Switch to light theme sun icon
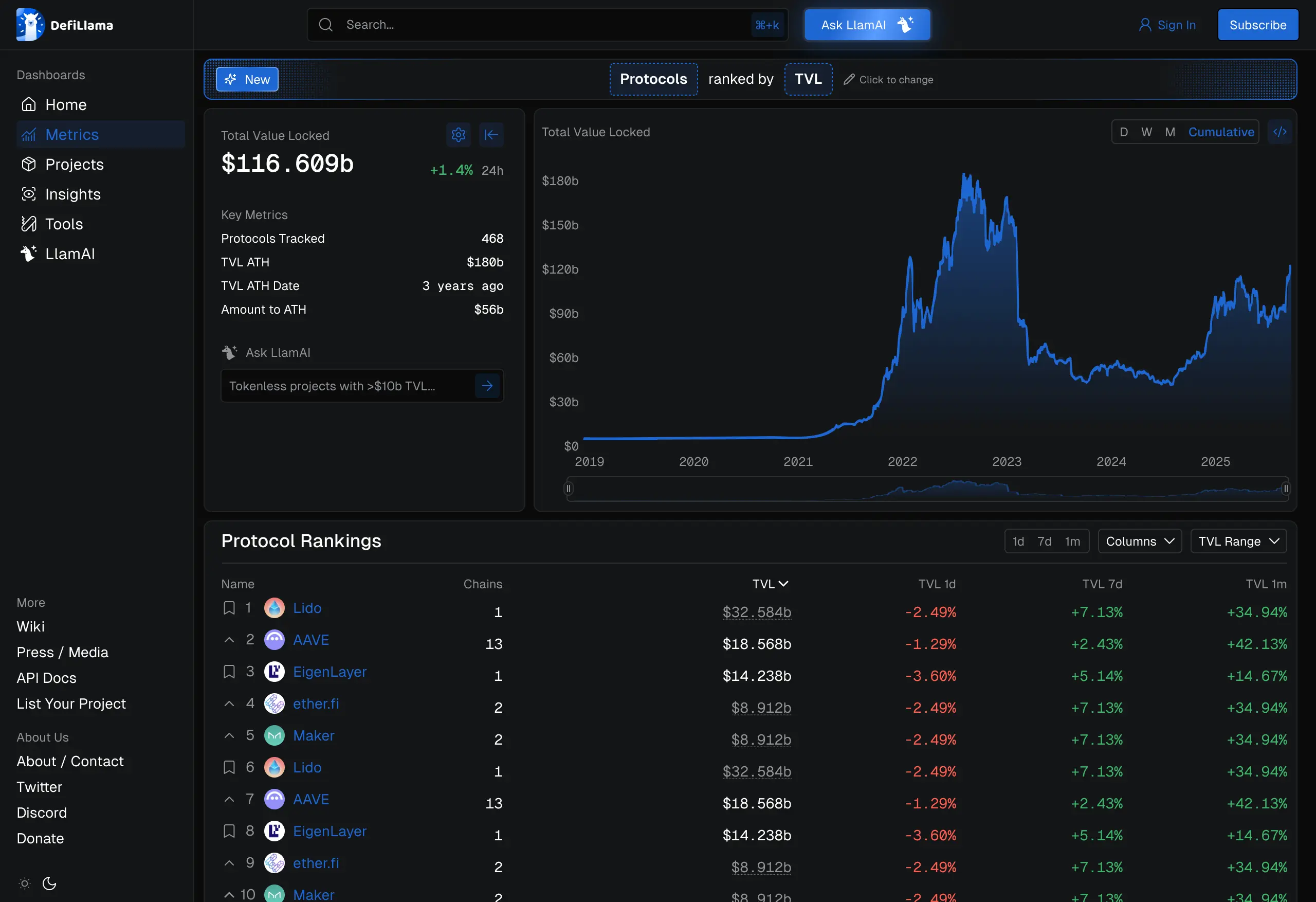 point(24,884)
